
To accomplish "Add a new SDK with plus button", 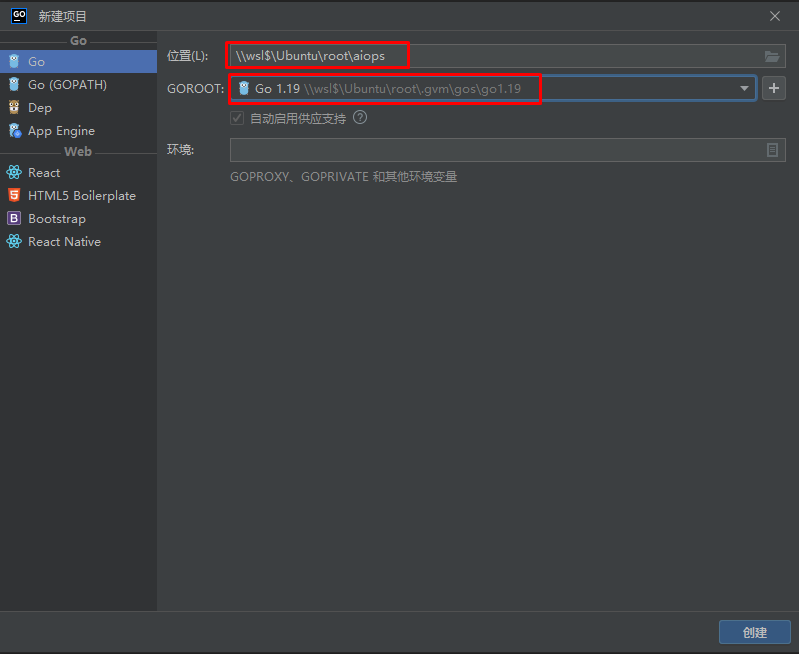I will (x=774, y=88).
